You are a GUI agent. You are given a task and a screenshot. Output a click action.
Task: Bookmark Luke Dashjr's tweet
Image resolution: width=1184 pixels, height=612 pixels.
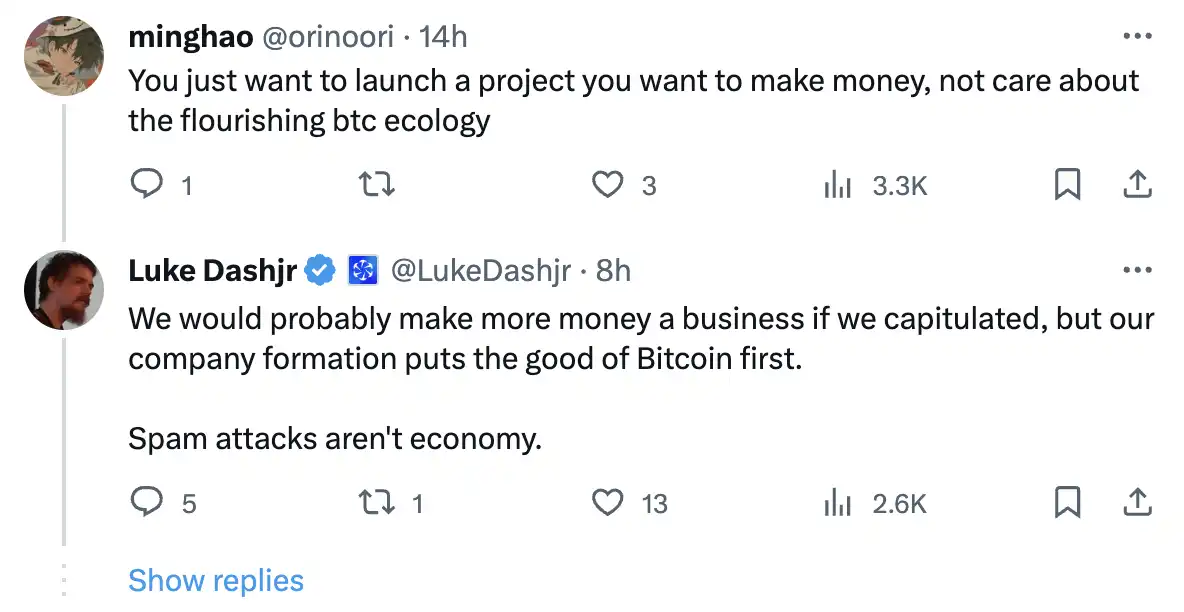[x=1068, y=502]
